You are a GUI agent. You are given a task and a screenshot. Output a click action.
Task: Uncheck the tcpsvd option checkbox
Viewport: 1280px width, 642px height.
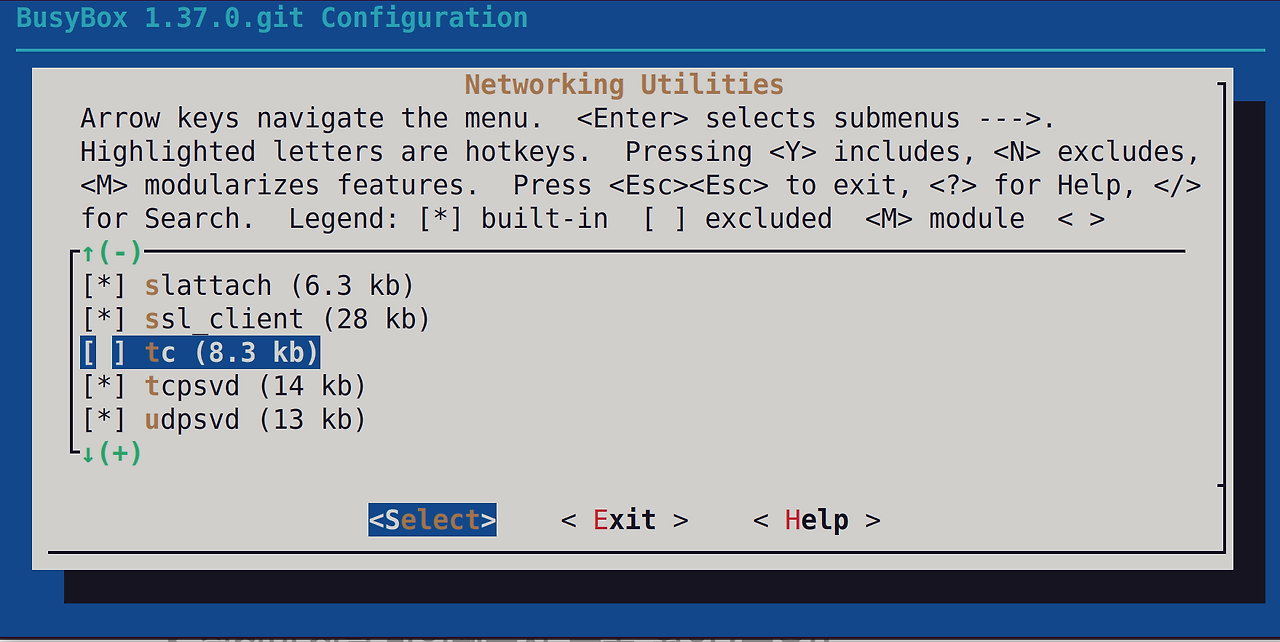click(x=104, y=386)
